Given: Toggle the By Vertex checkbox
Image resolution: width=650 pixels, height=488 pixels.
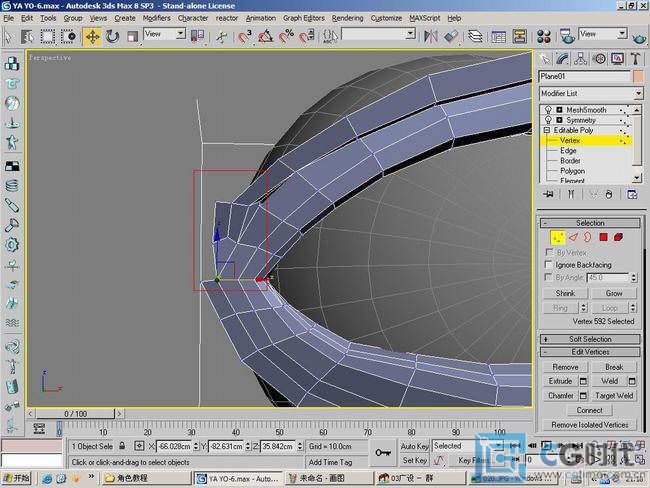Looking at the screenshot, I should [x=548, y=252].
